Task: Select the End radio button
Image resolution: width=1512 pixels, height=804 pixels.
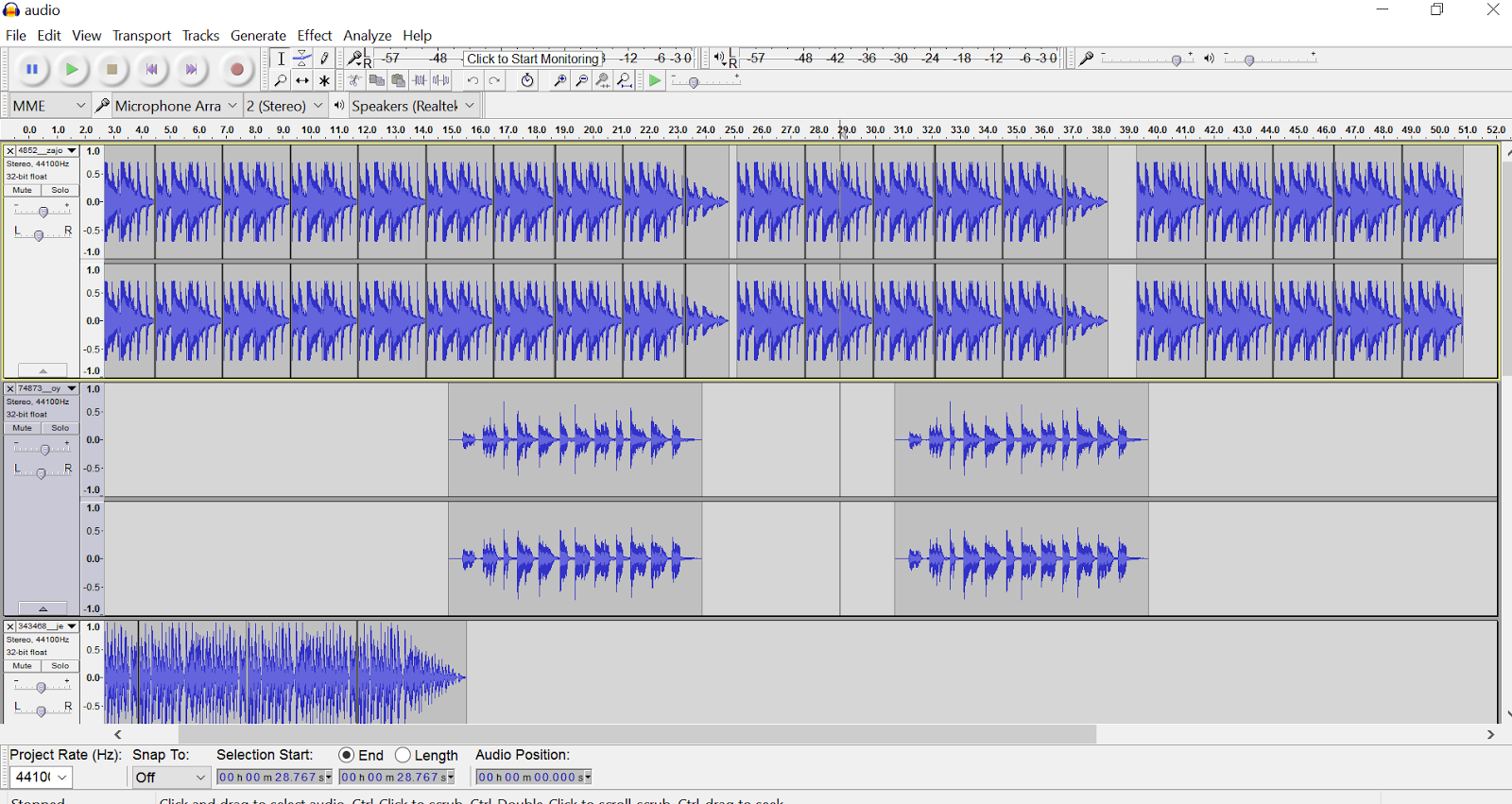Action: pyautogui.click(x=347, y=755)
